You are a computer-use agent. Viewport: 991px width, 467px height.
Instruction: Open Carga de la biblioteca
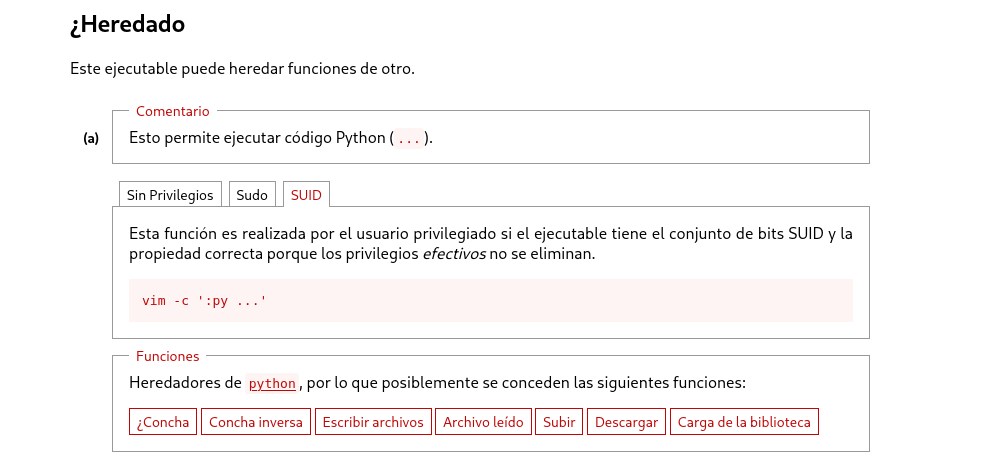point(744,422)
